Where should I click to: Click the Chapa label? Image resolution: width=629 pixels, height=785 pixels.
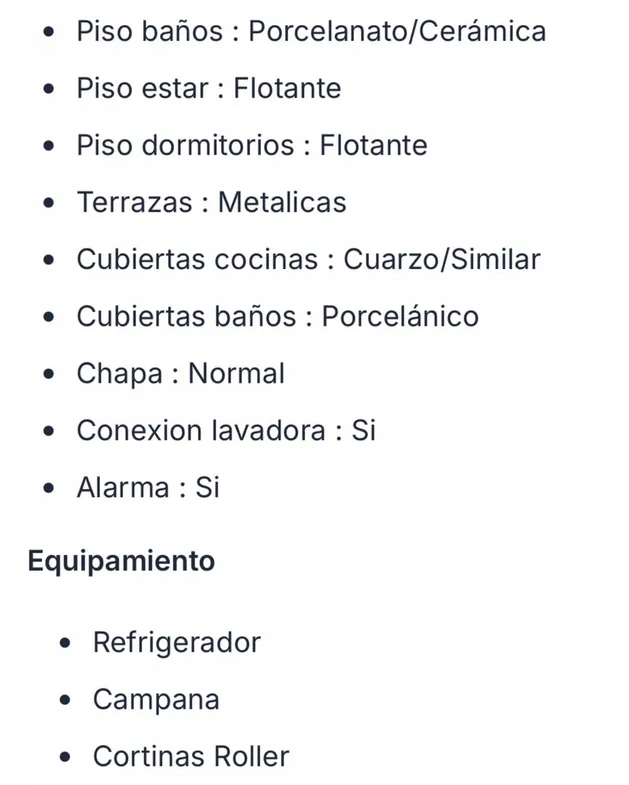pyautogui.click(x=119, y=374)
